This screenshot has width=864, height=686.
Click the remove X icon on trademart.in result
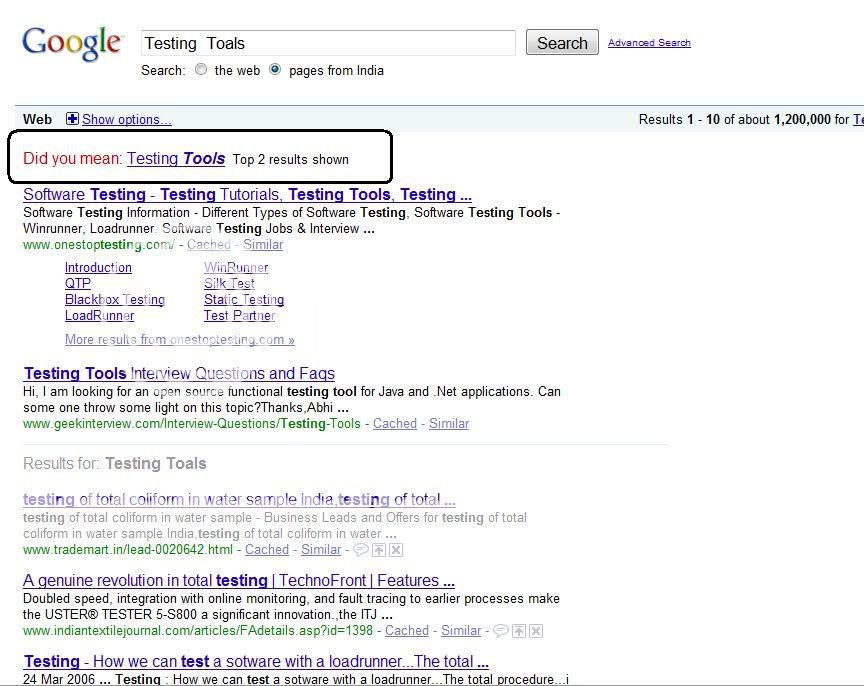tap(396, 550)
